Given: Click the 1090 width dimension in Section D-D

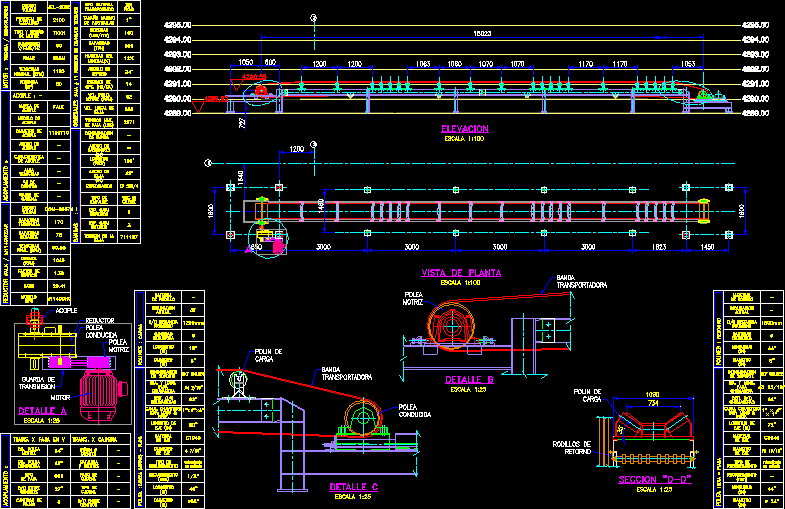Looking at the screenshot, I should click(654, 396).
